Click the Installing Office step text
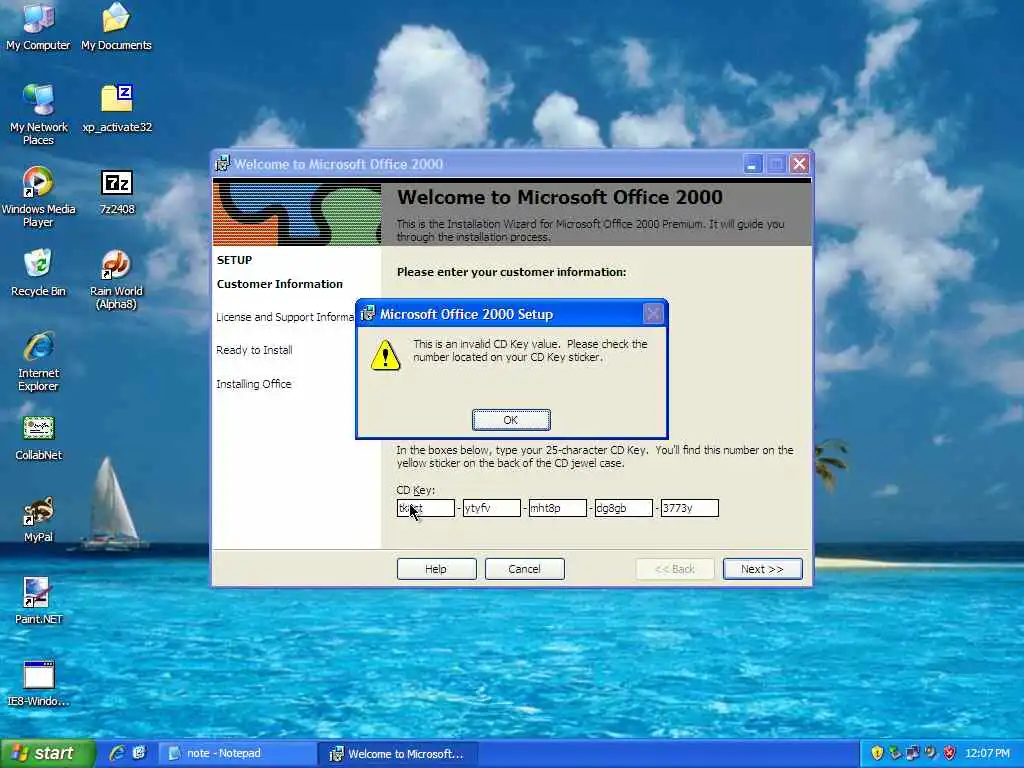Image resolution: width=1024 pixels, height=768 pixels. pyautogui.click(x=253, y=384)
